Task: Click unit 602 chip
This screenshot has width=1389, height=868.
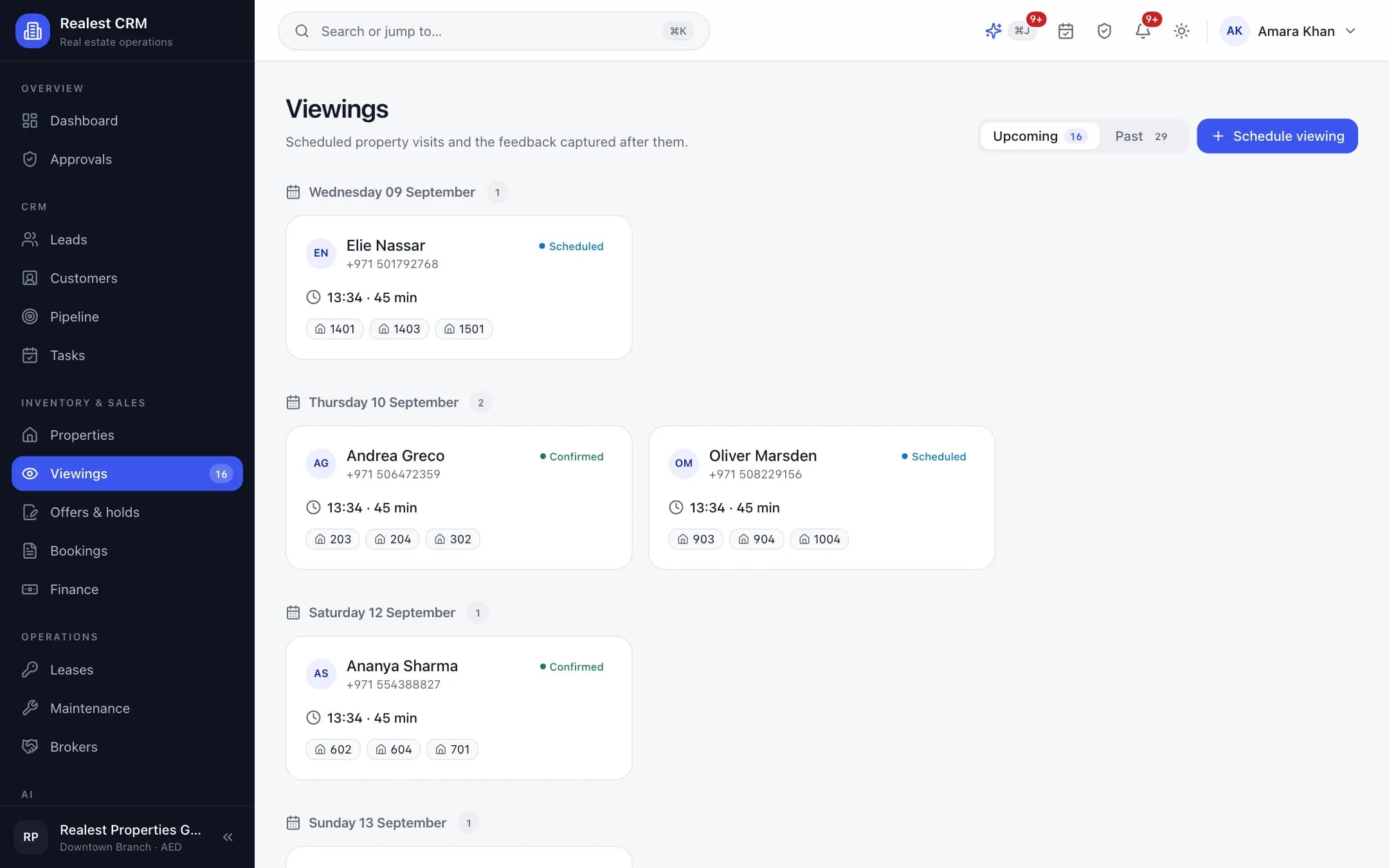Action: tap(333, 750)
